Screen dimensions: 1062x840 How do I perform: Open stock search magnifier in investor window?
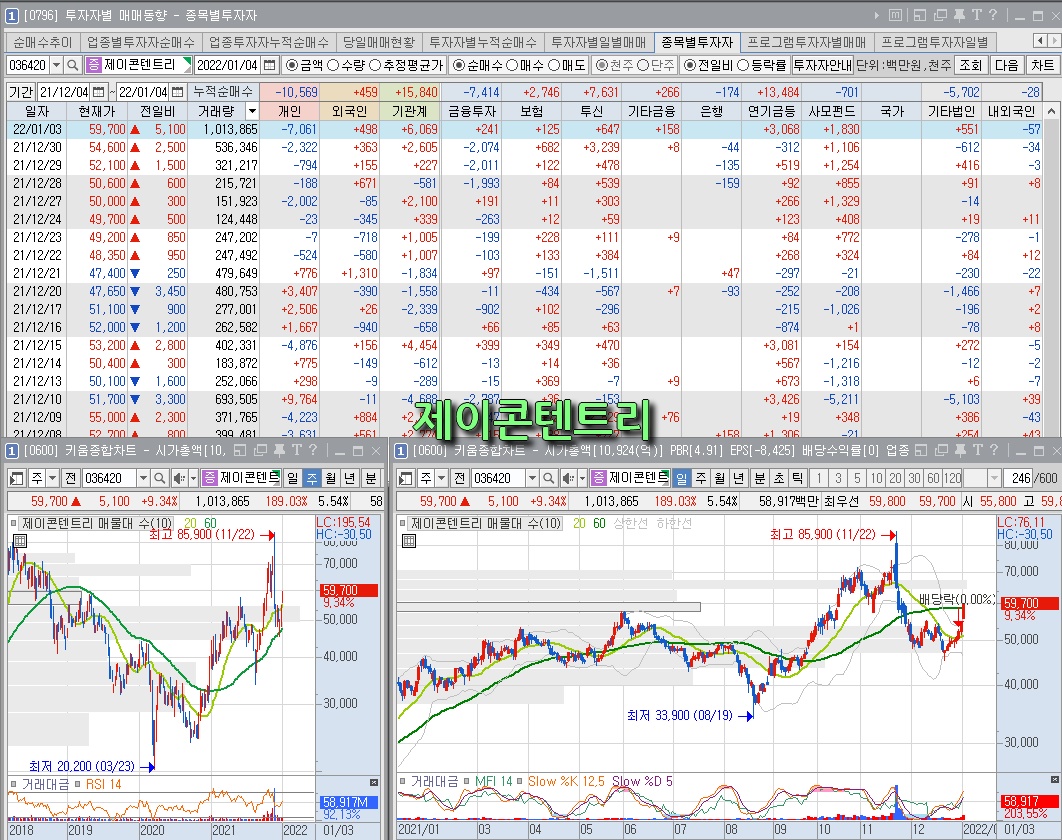click(73, 65)
